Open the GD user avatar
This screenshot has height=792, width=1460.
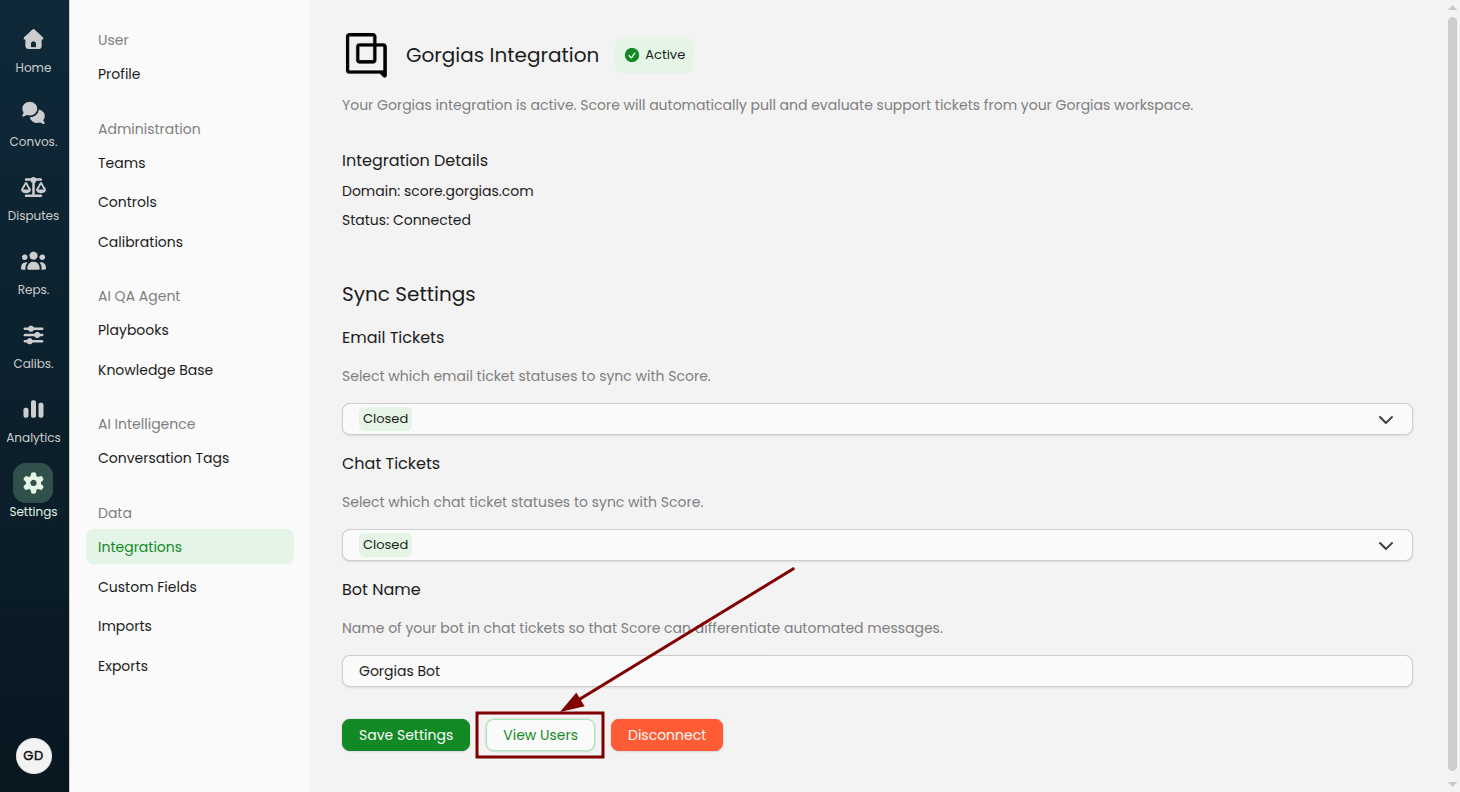click(x=34, y=756)
